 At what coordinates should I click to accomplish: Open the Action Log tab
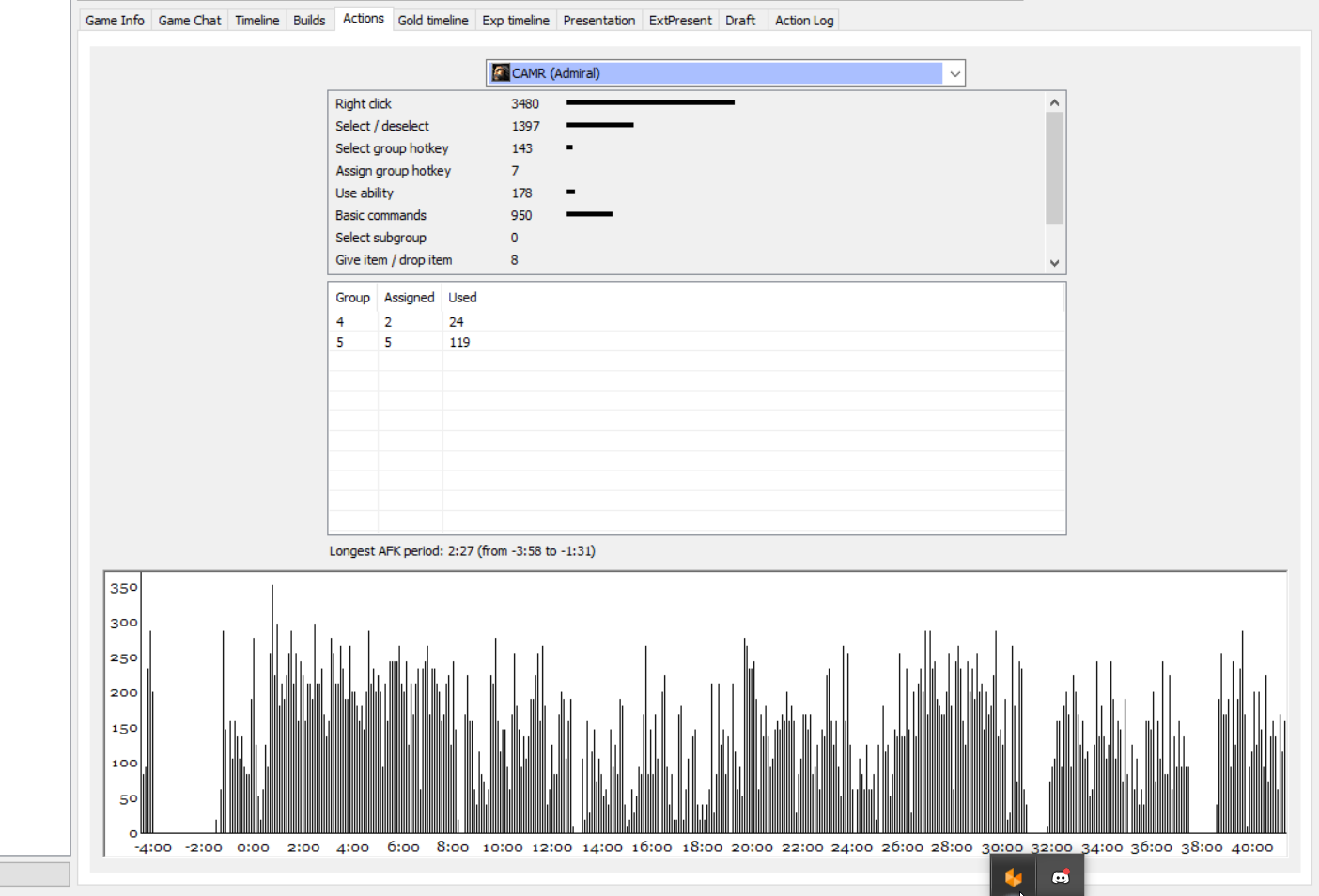coord(804,20)
